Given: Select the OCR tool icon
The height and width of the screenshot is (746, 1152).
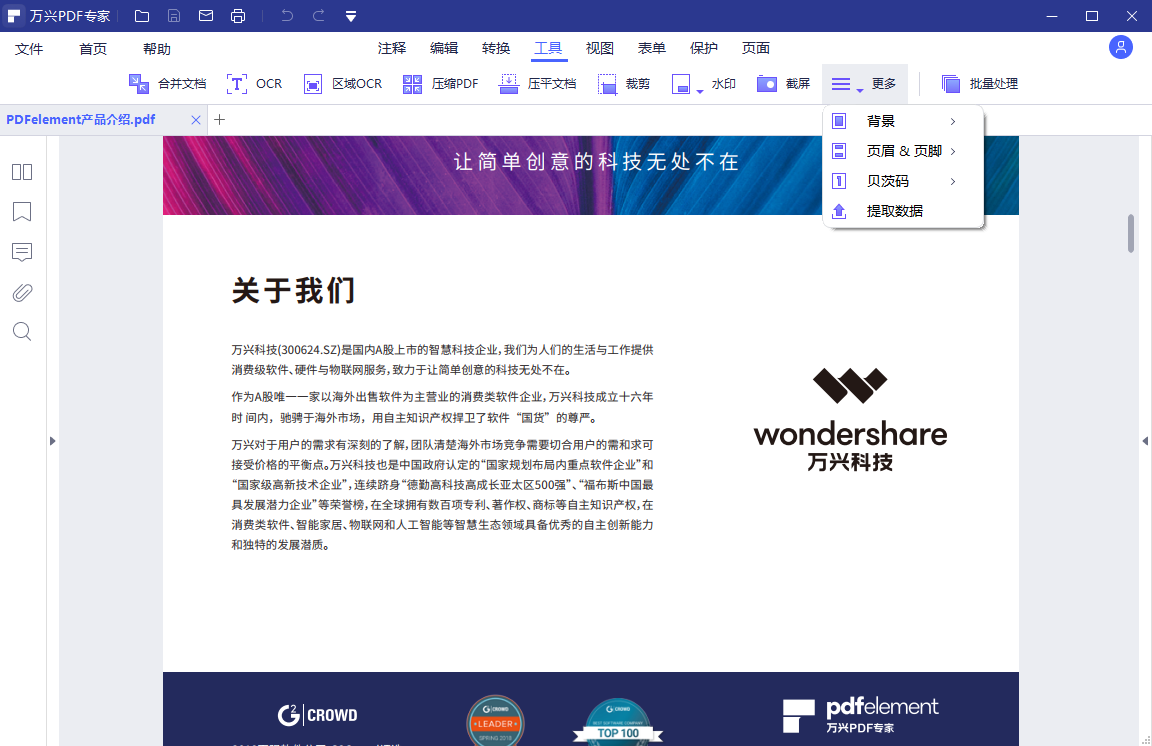Looking at the screenshot, I should (x=237, y=84).
